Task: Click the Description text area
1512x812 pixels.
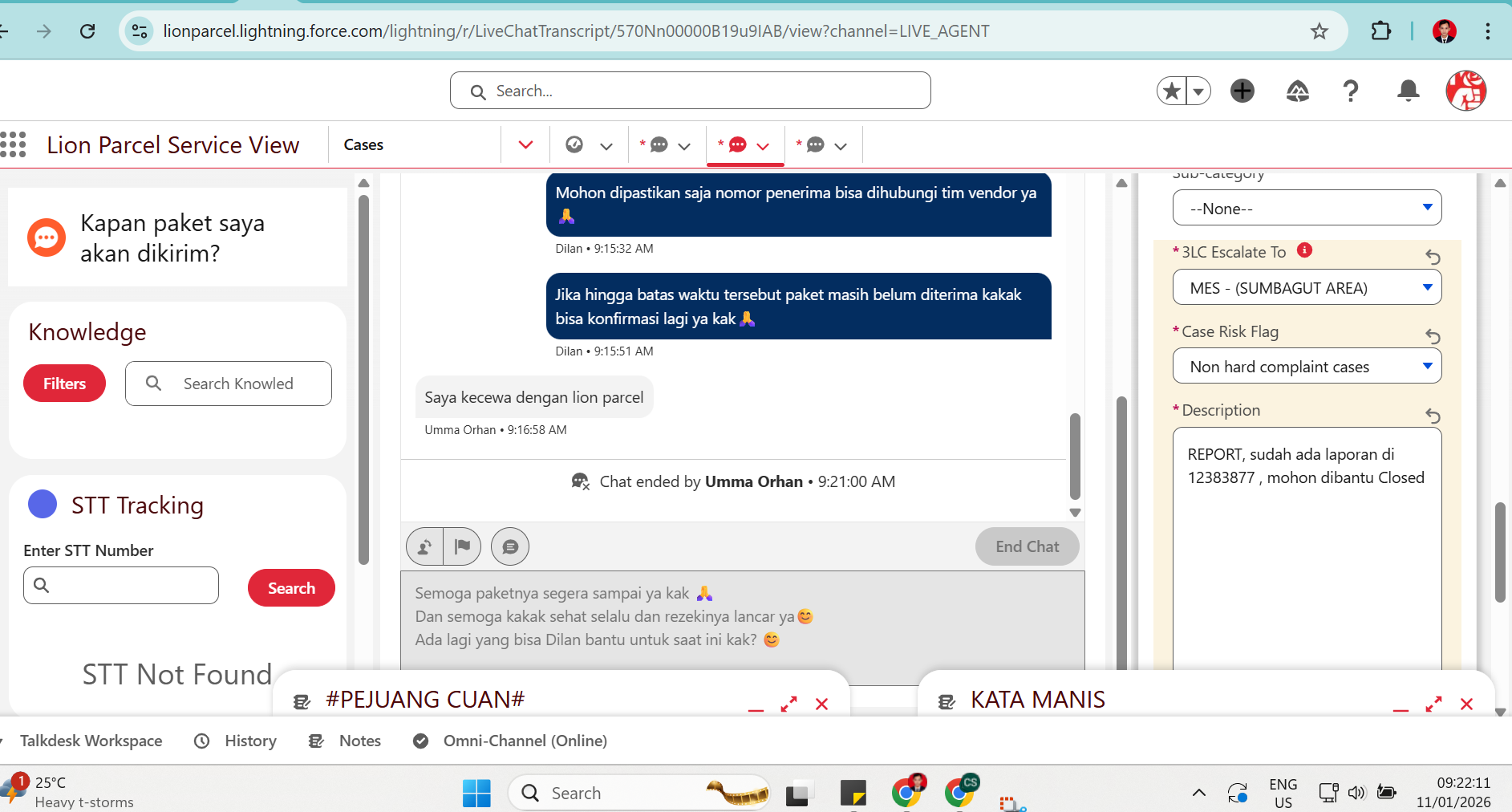Action: [x=1307, y=550]
